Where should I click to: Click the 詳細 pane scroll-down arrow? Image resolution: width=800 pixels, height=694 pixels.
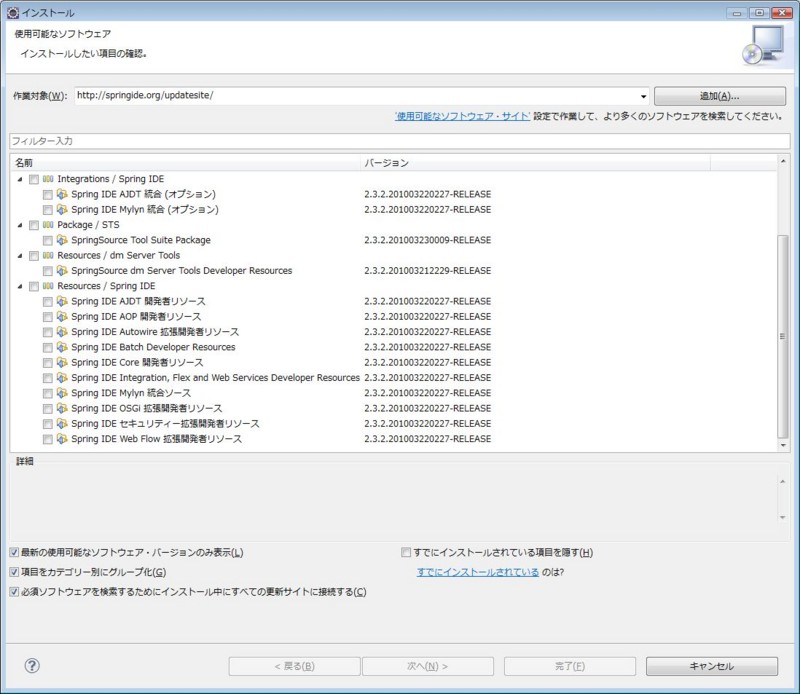[783, 517]
